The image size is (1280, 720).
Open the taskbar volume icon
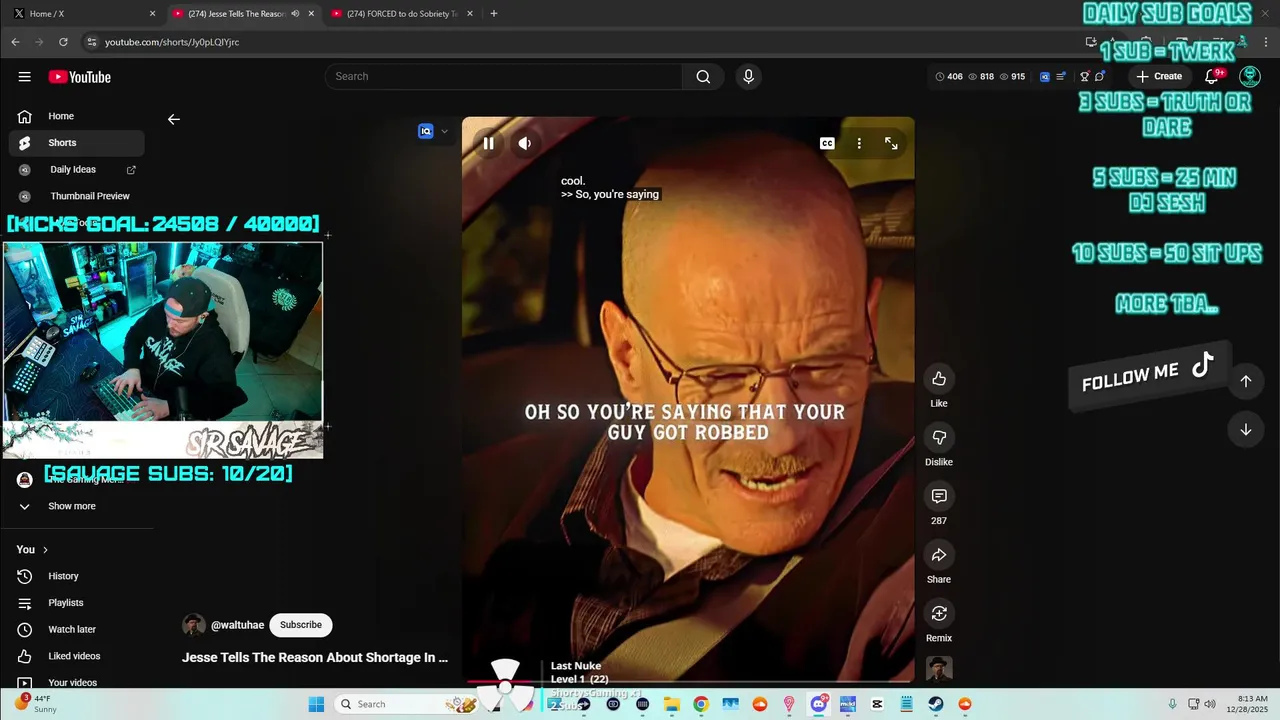click(x=1210, y=704)
